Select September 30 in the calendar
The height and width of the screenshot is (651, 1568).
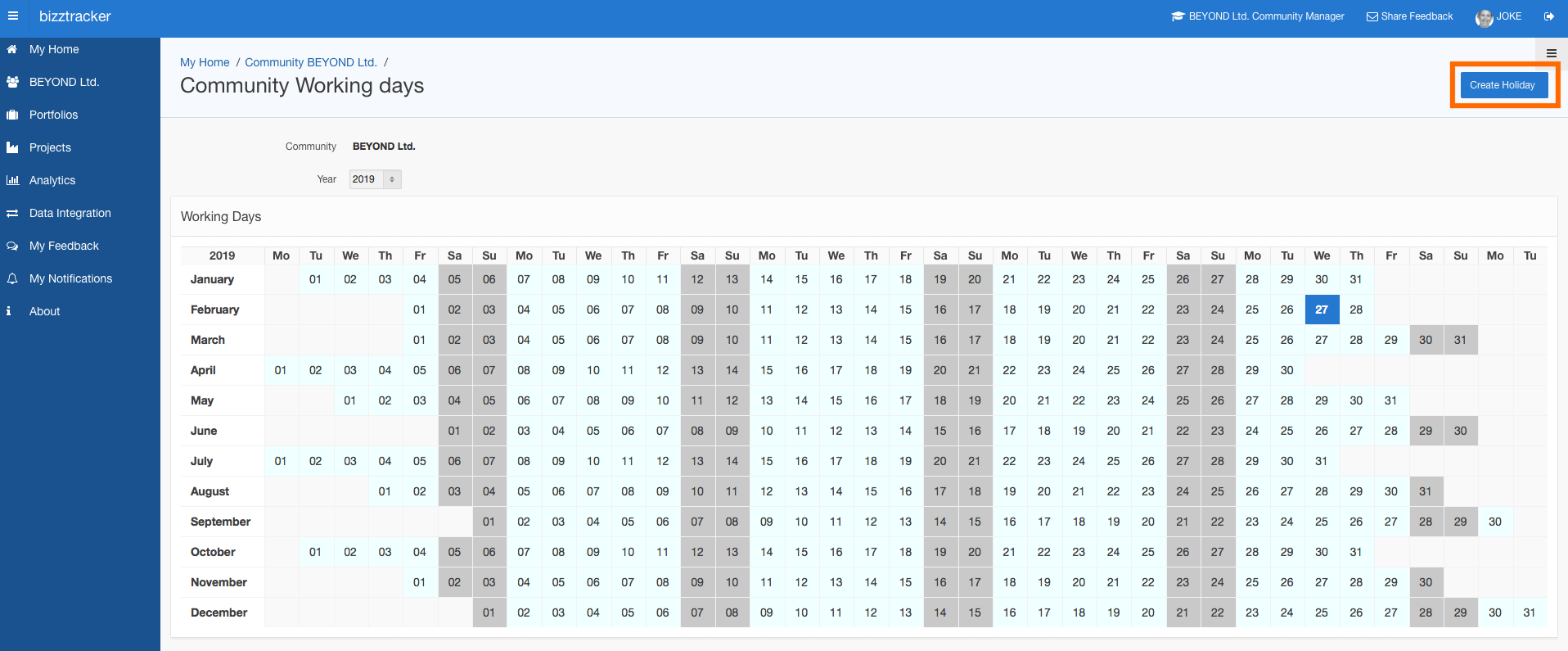click(x=1495, y=522)
